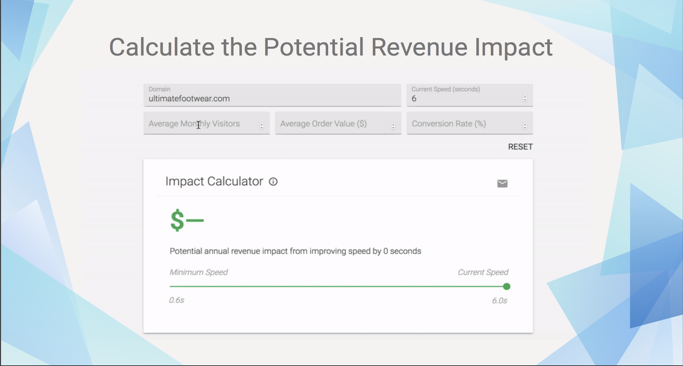The image size is (683, 366).
Task: Click the Potential annual revenue impact text
Action: pos(295,251)
